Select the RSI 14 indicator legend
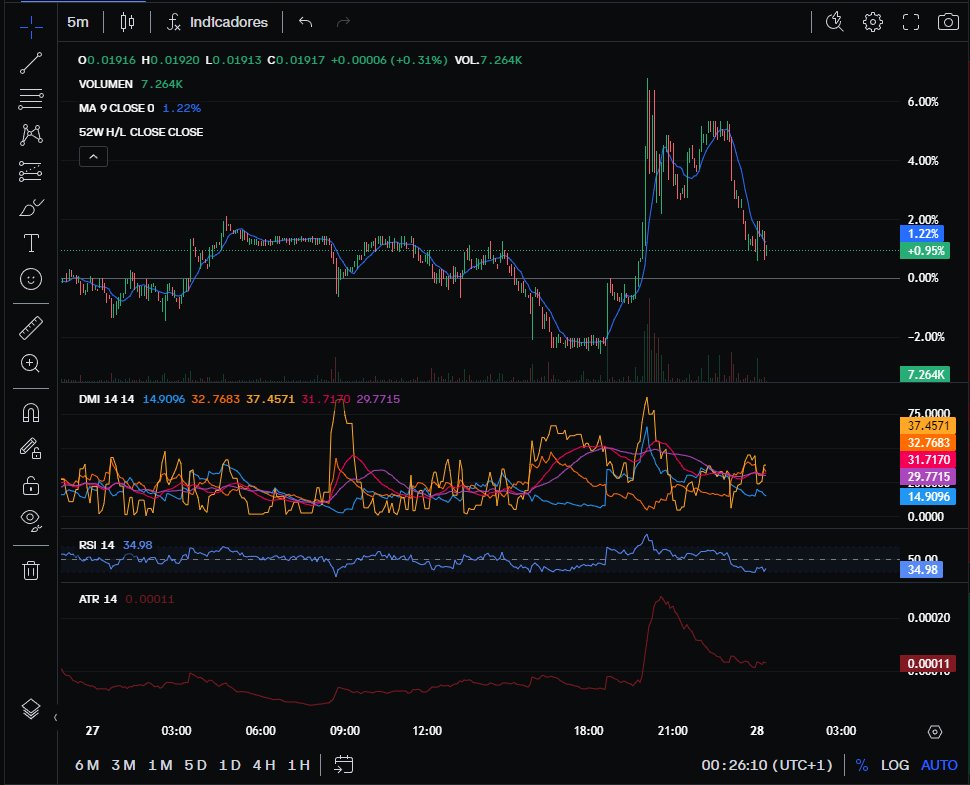Screen dimensions: 970x785 click(x=97, y=545)
